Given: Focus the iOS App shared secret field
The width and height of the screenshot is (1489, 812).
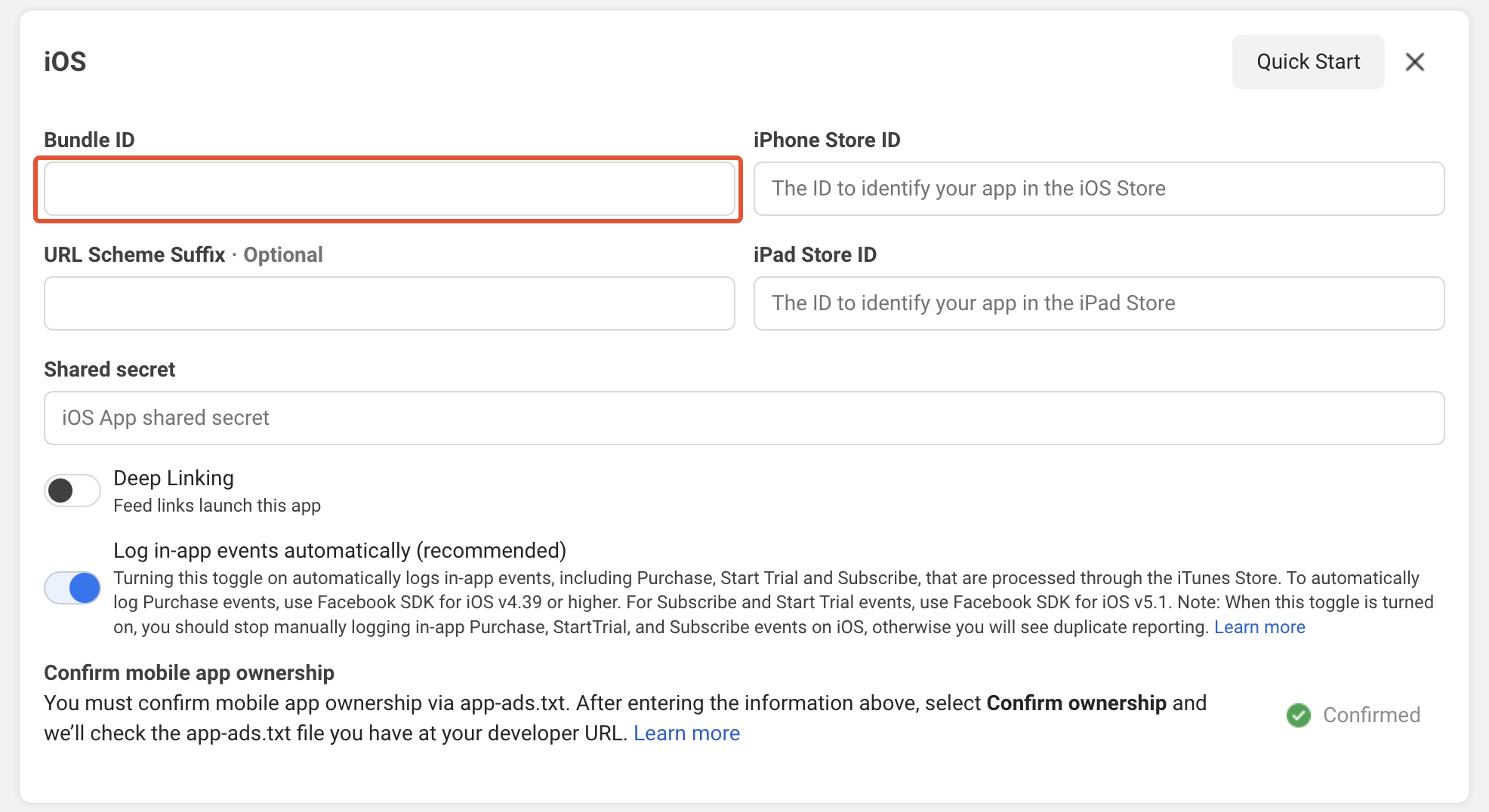Looking at the screenshot, I should [x=744, y=418].
